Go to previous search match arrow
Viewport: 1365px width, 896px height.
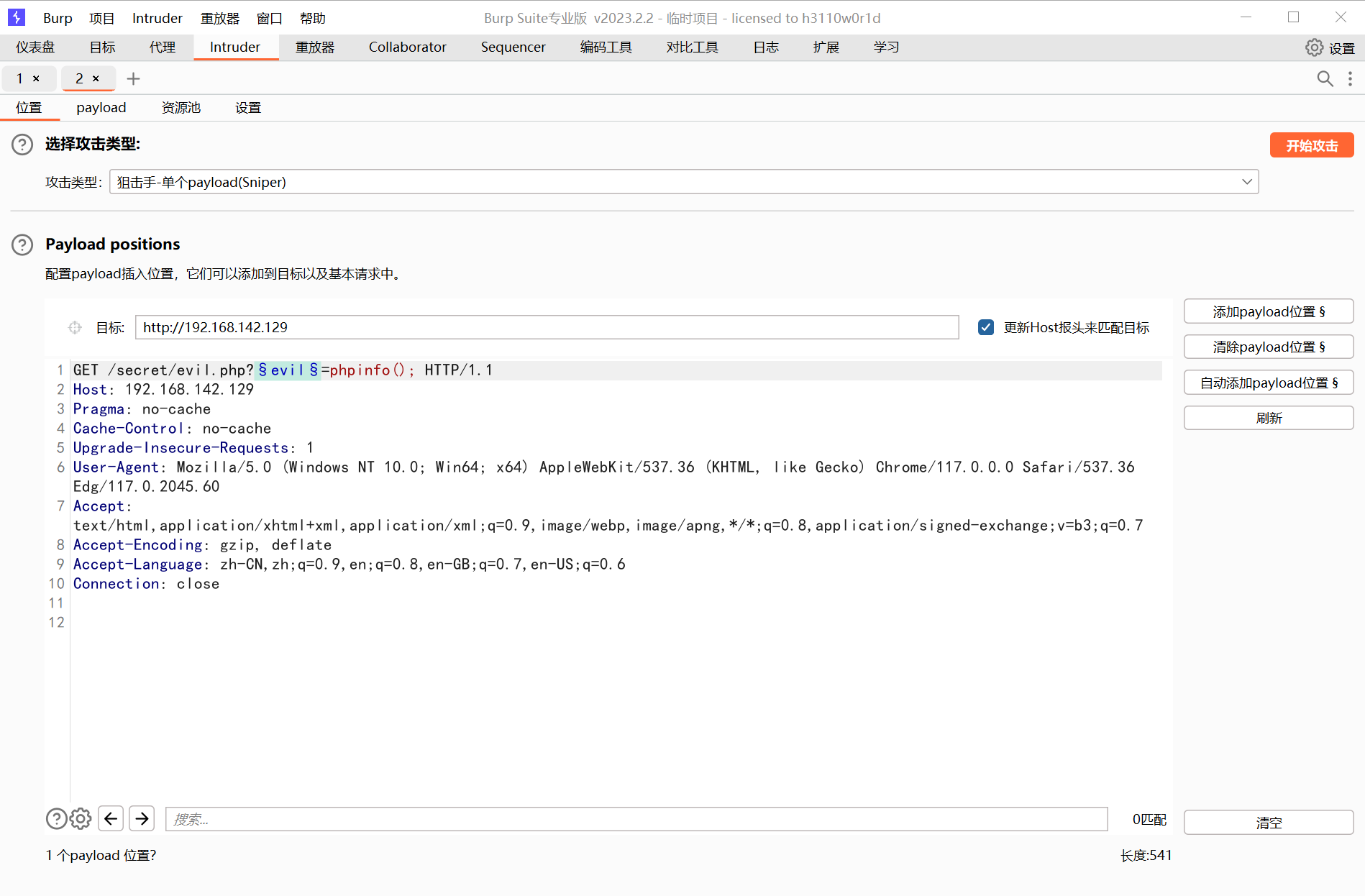[x=111, y=818]
